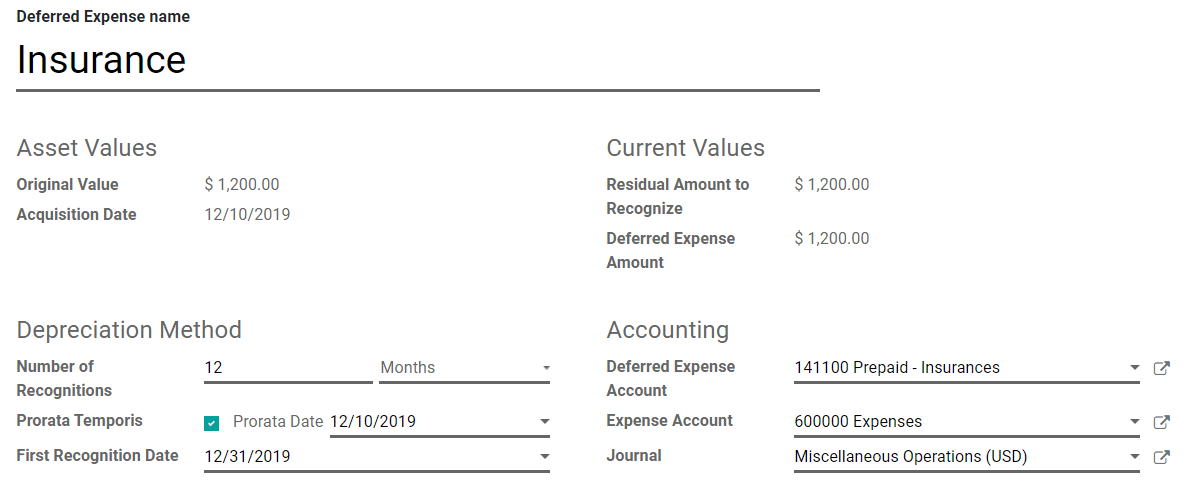Open external link for Journal field

tap(1161, 457)
